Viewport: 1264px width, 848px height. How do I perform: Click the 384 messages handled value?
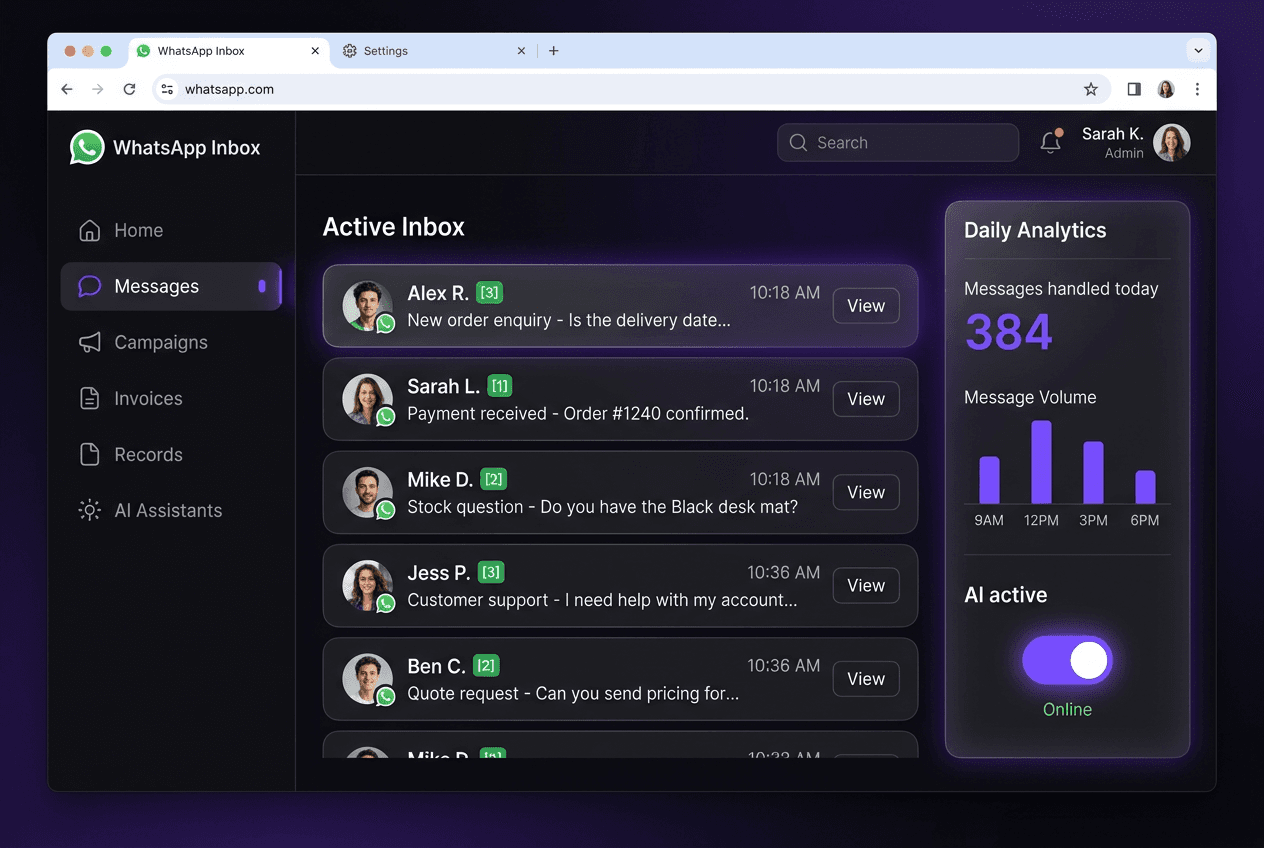[x=1008, y=332]
